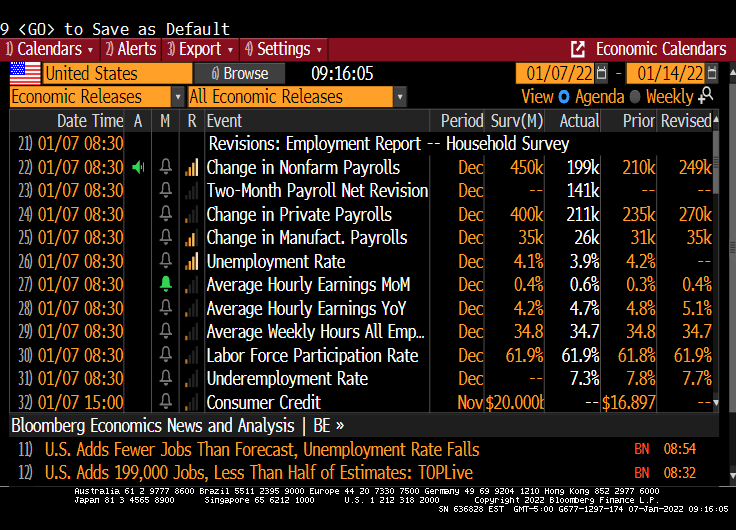Open news story 'U.S. Adds Fewer Jobs Than Forecast'
This screenshot has width=736, height=530.
tap(262, 450)
